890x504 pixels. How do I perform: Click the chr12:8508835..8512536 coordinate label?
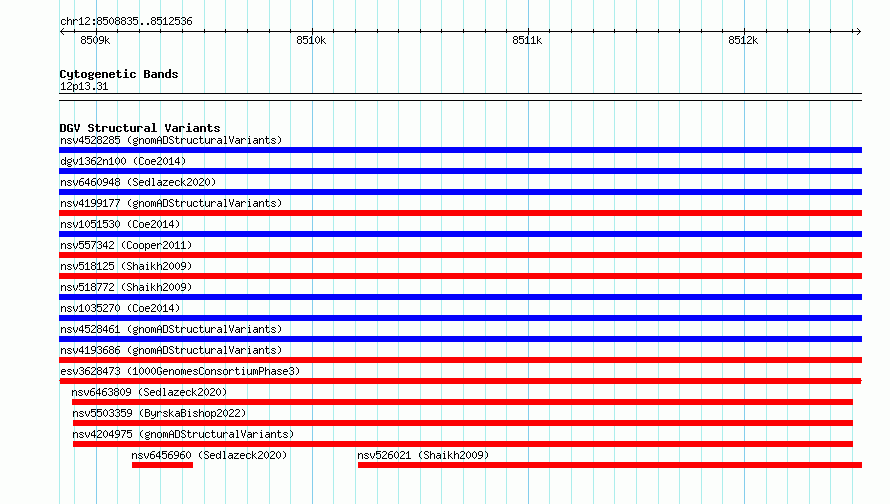pyautogui.click(x=126, y=22)
